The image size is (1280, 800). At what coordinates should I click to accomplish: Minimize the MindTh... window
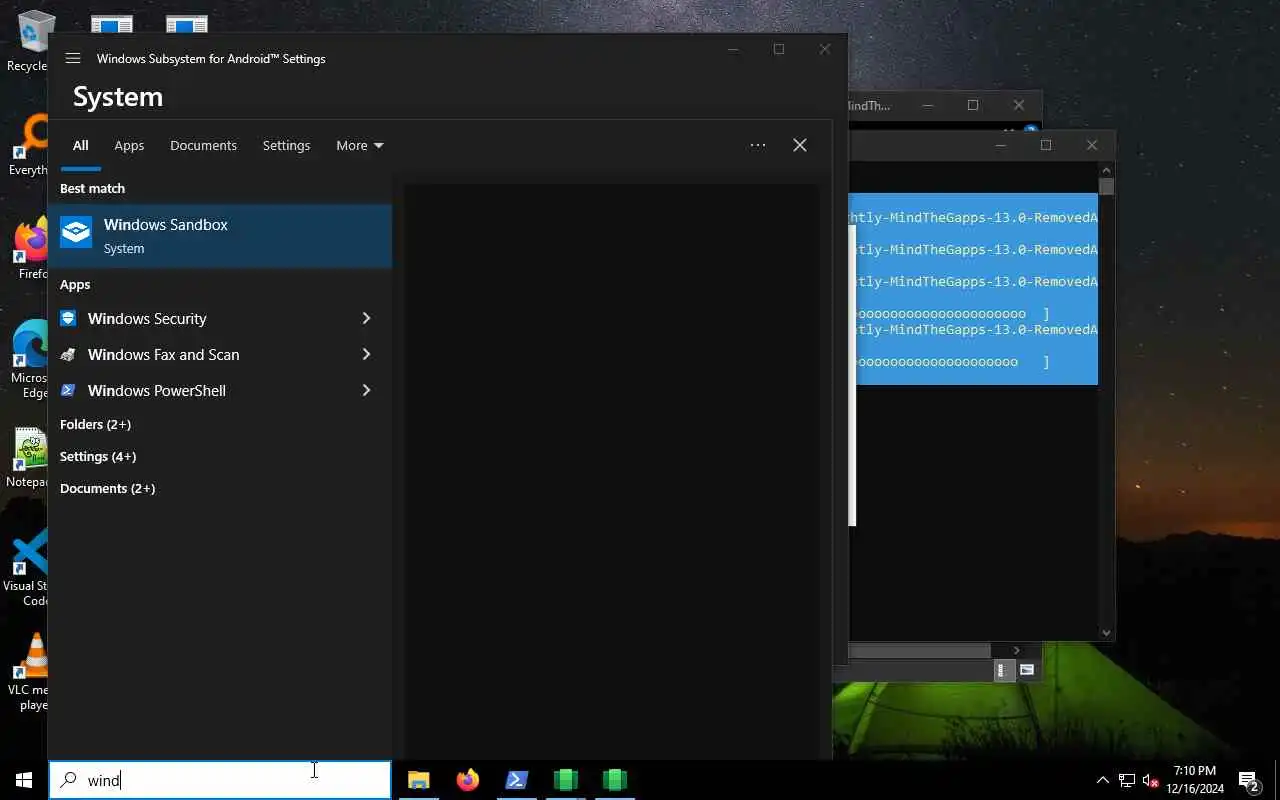927,105
